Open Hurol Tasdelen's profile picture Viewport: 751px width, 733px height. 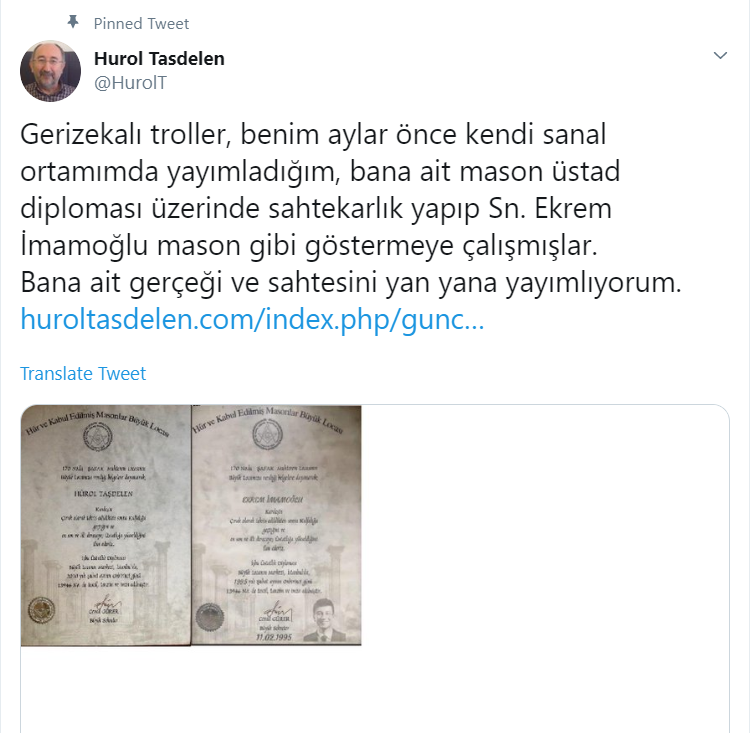tap(50, 71)
